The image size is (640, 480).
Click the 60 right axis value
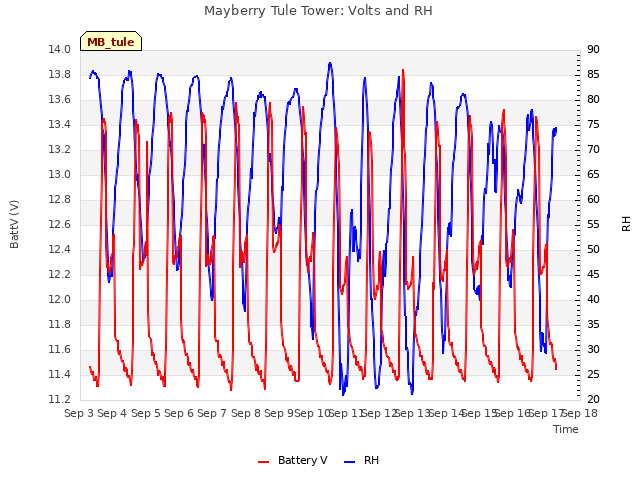pos(593,200)
